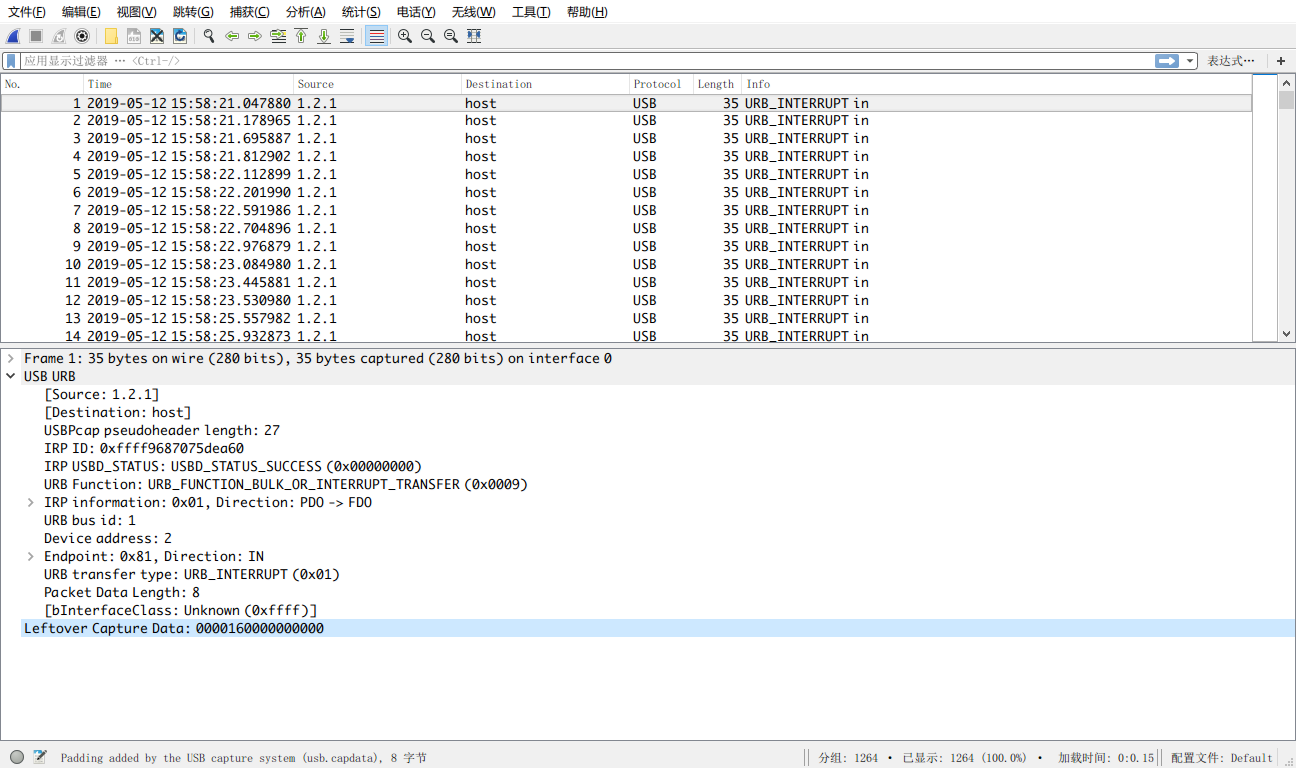Image resolution: width=1296 pixels, height=768 pixels.
Task: Toggle packet list colorization button
Action: coord(376,36)
